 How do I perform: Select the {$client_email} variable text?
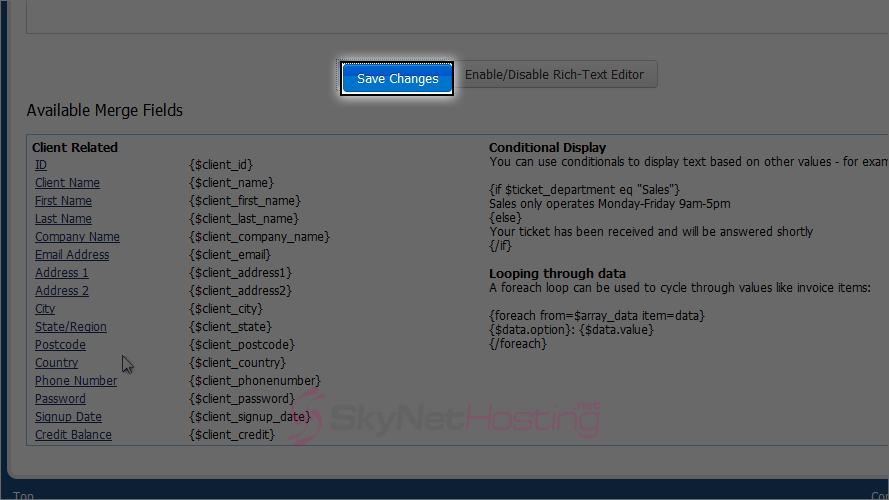[x=230, y=255]
